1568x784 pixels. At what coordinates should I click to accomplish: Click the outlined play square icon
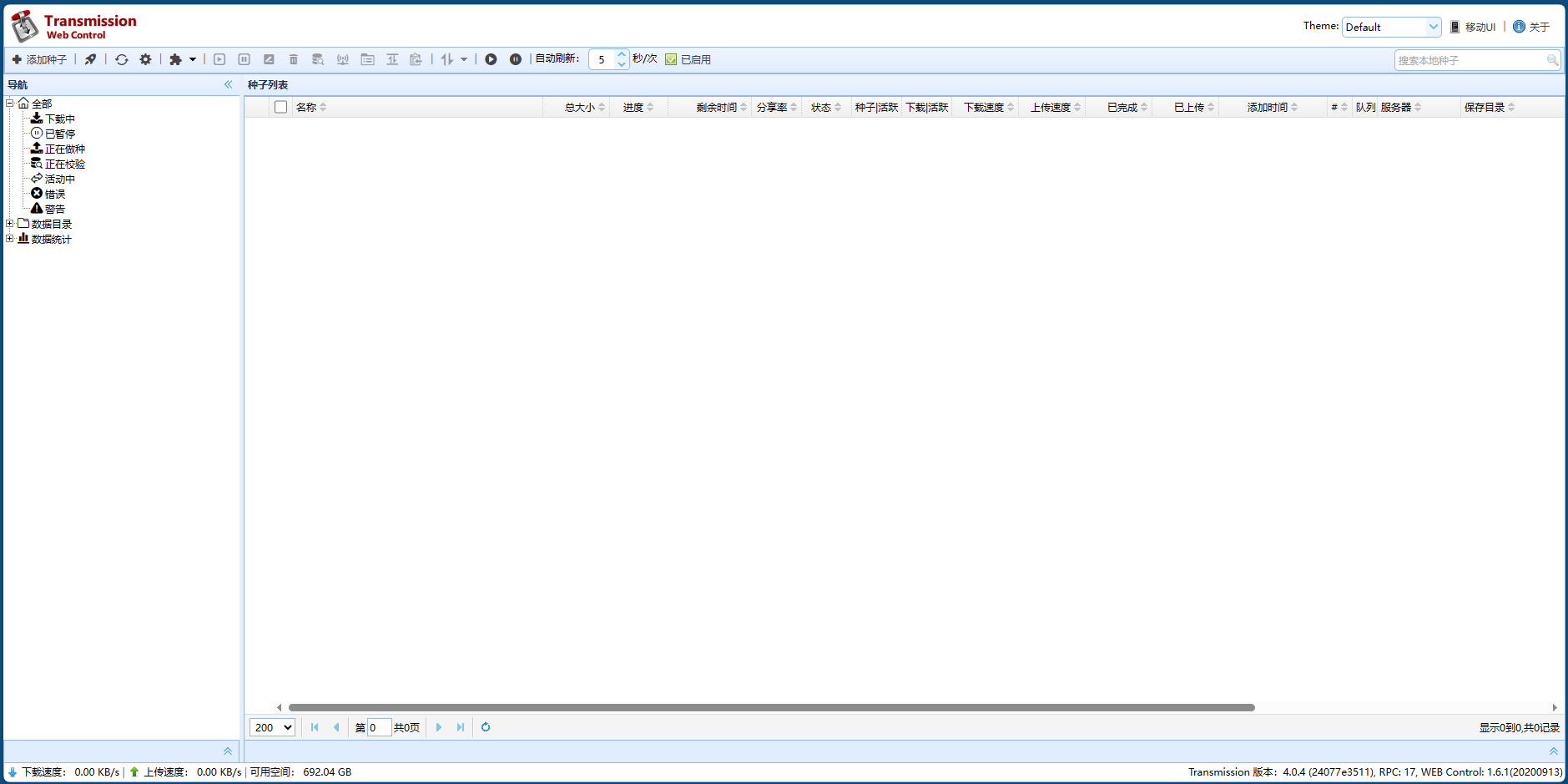[x=219, y=59]
